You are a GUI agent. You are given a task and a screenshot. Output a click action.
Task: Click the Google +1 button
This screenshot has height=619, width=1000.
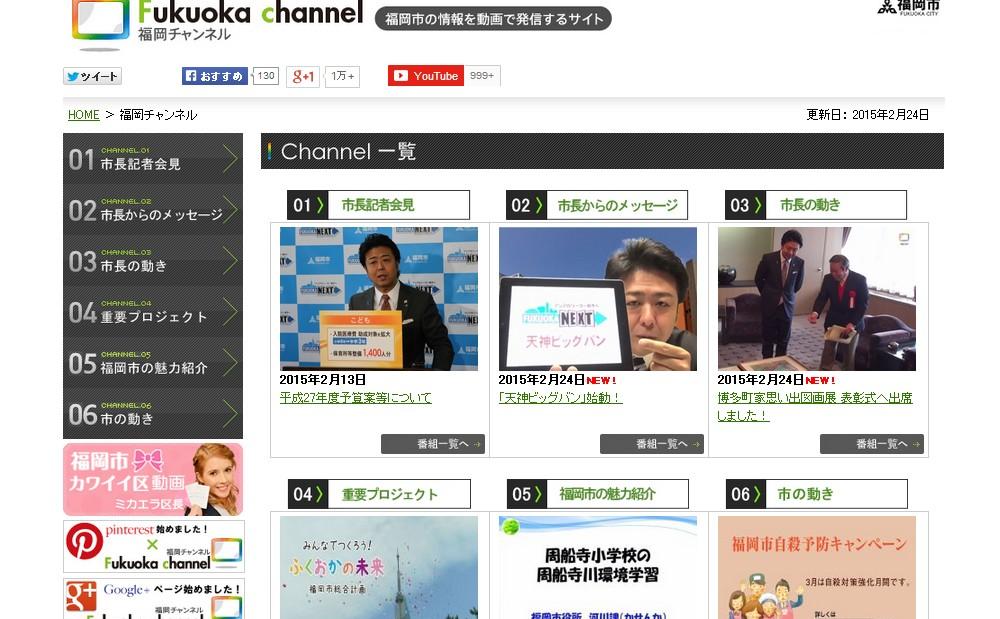coord(303,77)
